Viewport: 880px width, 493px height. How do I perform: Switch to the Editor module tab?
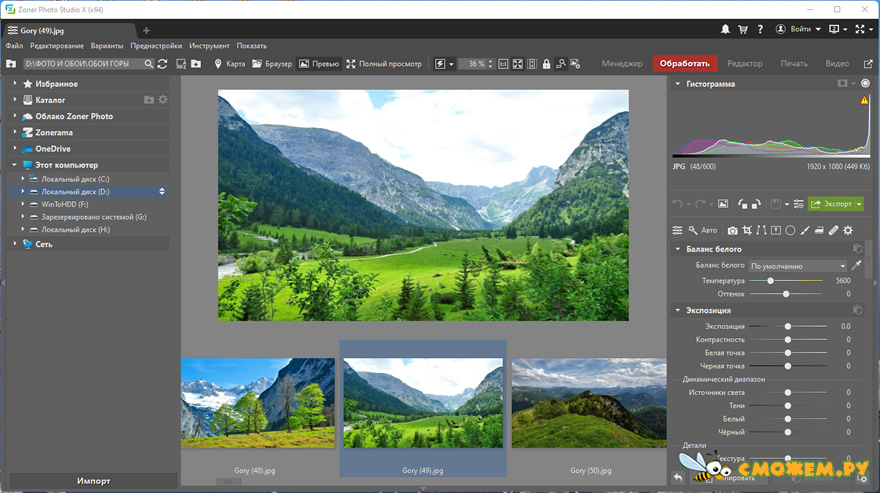(744, 63)
